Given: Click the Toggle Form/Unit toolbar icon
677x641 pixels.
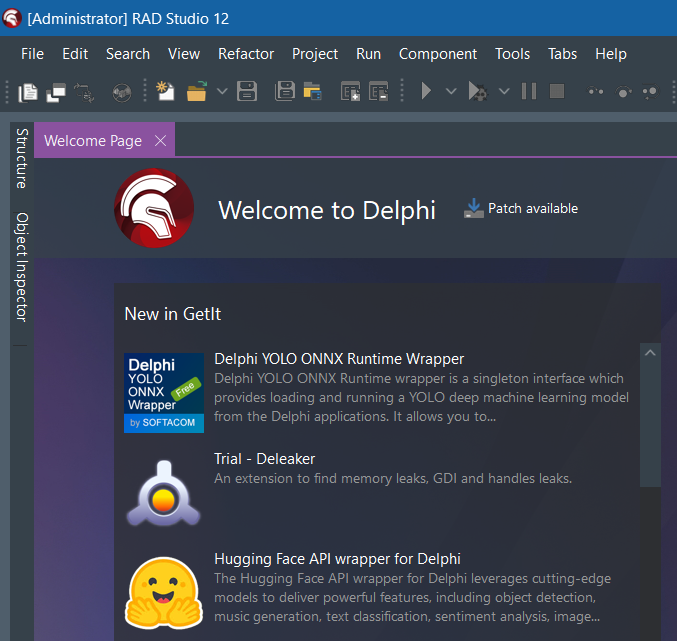Looking at the screenshot, I should (x=84, y=92).
